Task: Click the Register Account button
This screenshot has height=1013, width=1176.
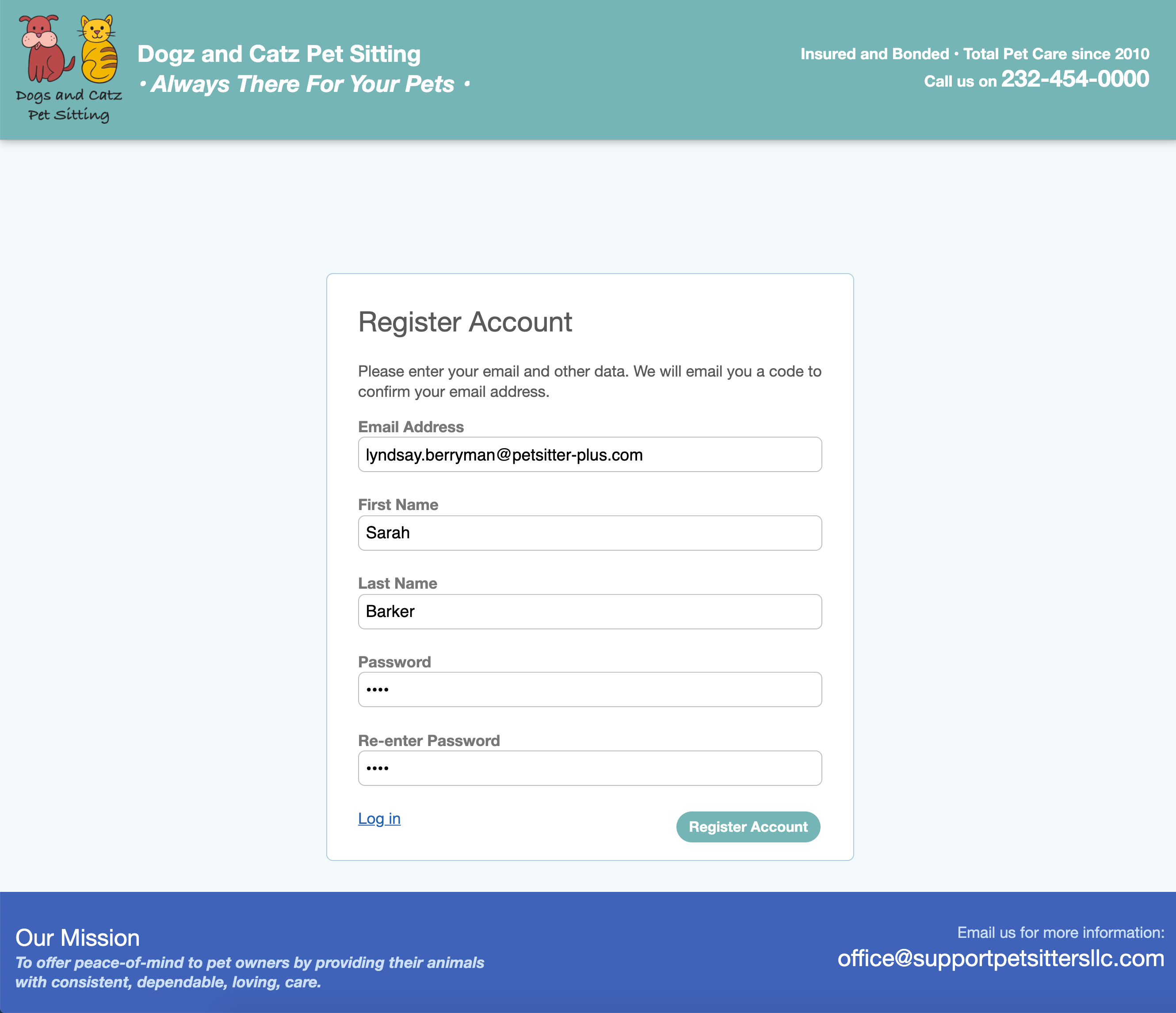Action: 748,826
